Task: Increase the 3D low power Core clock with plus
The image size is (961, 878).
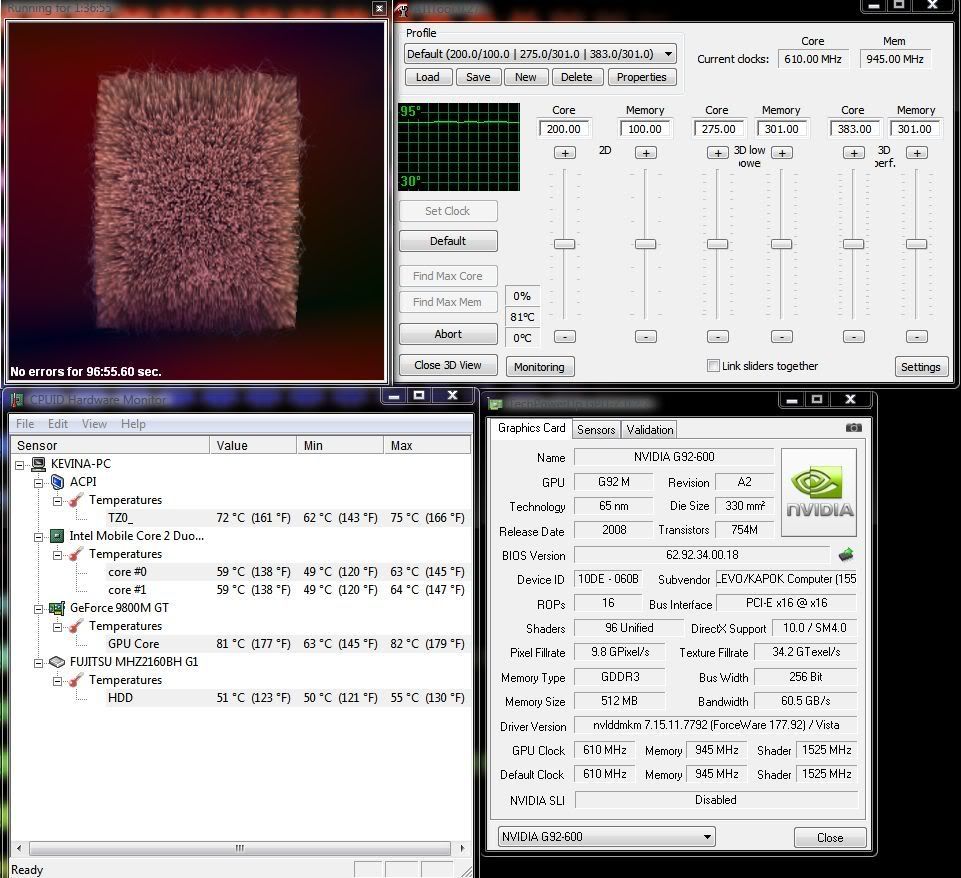Action: 718,153
